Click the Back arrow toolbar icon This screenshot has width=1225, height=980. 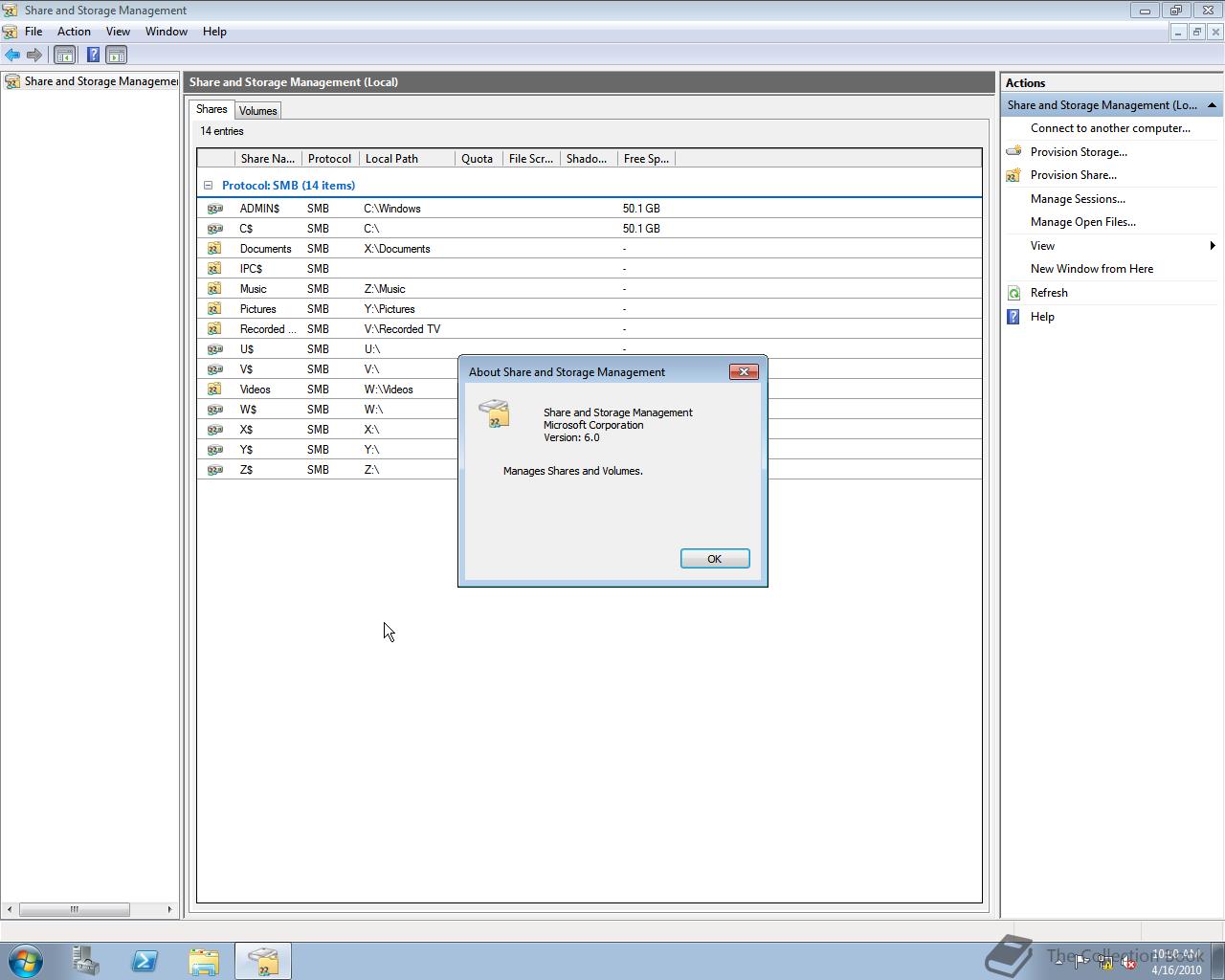[x=12, y=56]
